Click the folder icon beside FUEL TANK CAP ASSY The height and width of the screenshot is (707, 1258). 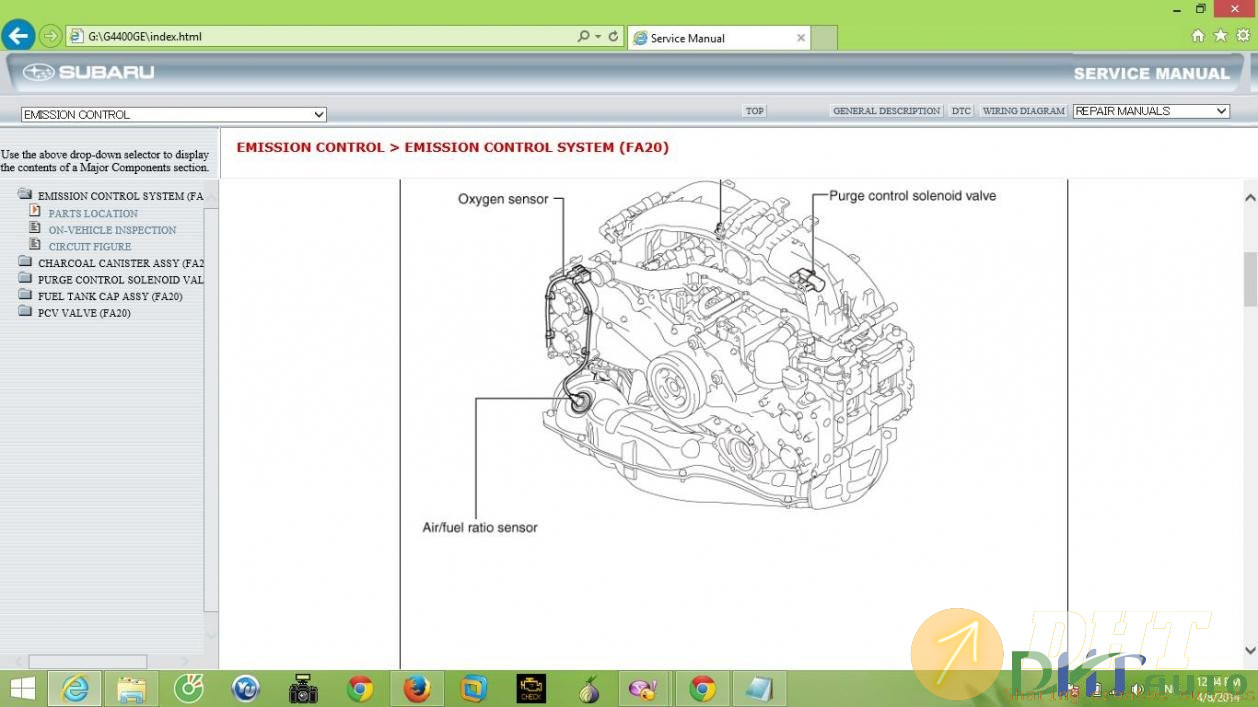(x=25, y=295)
